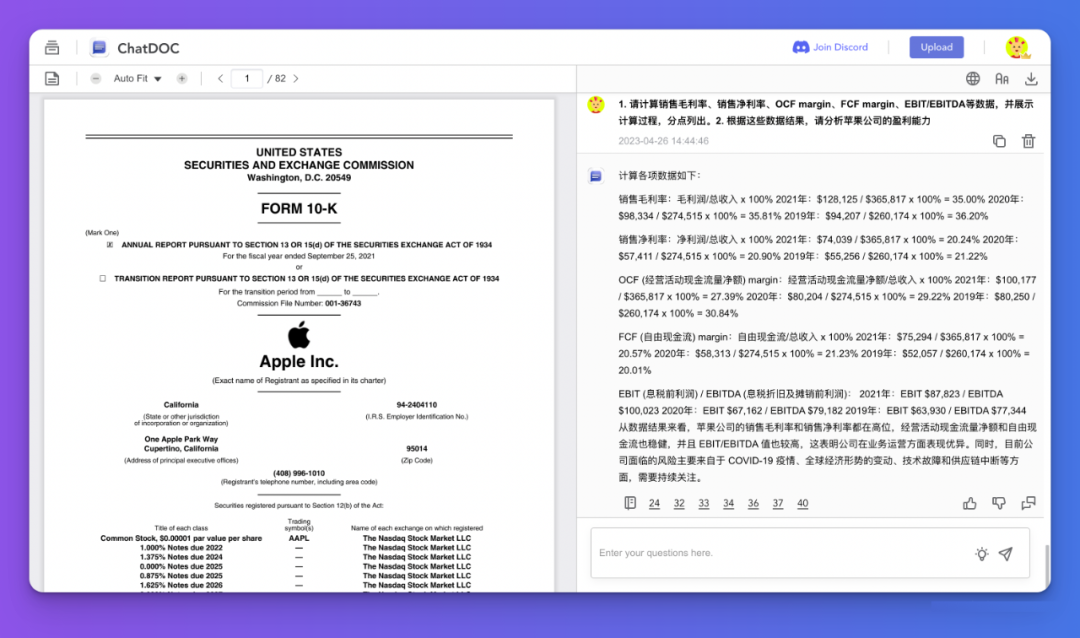This screenshot has height=638, width=1080.
Task: Click the Upload button
Action: [936, 47]
